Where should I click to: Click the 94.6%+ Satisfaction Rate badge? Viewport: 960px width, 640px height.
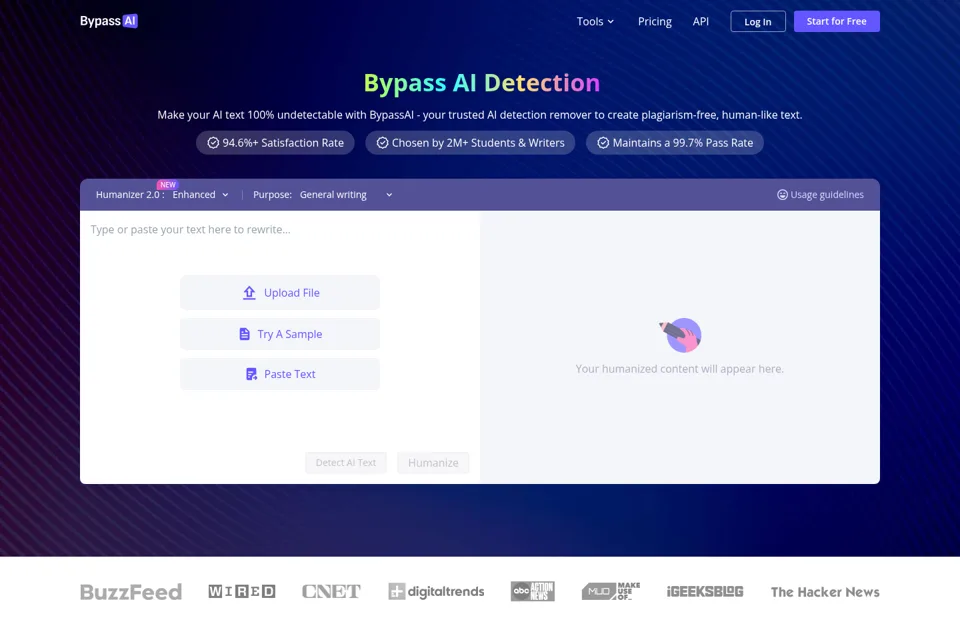point(275,143)
